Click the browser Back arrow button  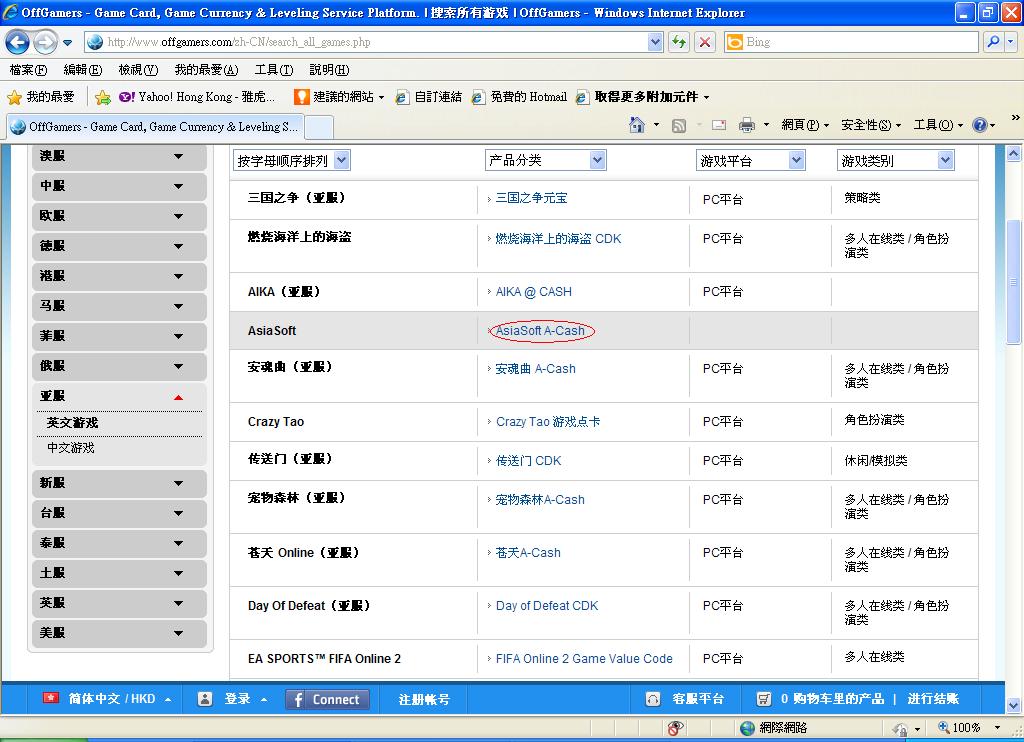(18, 42)
